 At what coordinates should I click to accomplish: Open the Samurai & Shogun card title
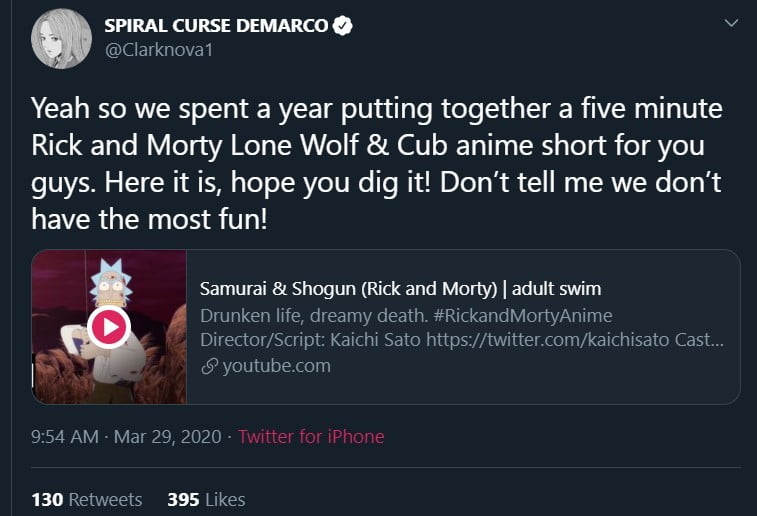click(400, 290)
